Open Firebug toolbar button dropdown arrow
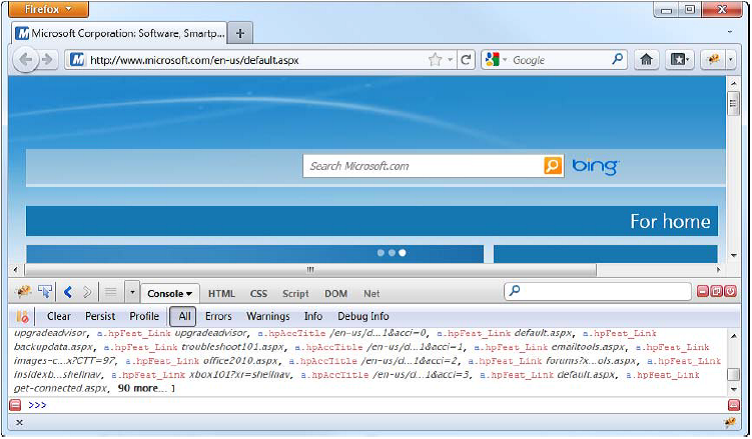This screenshot has width=752, height=439. (x=730, y=60)
